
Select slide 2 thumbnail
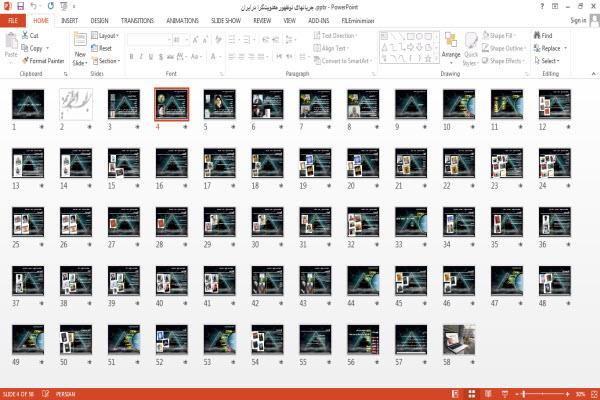pyautogui.click(x=76, y=104)
